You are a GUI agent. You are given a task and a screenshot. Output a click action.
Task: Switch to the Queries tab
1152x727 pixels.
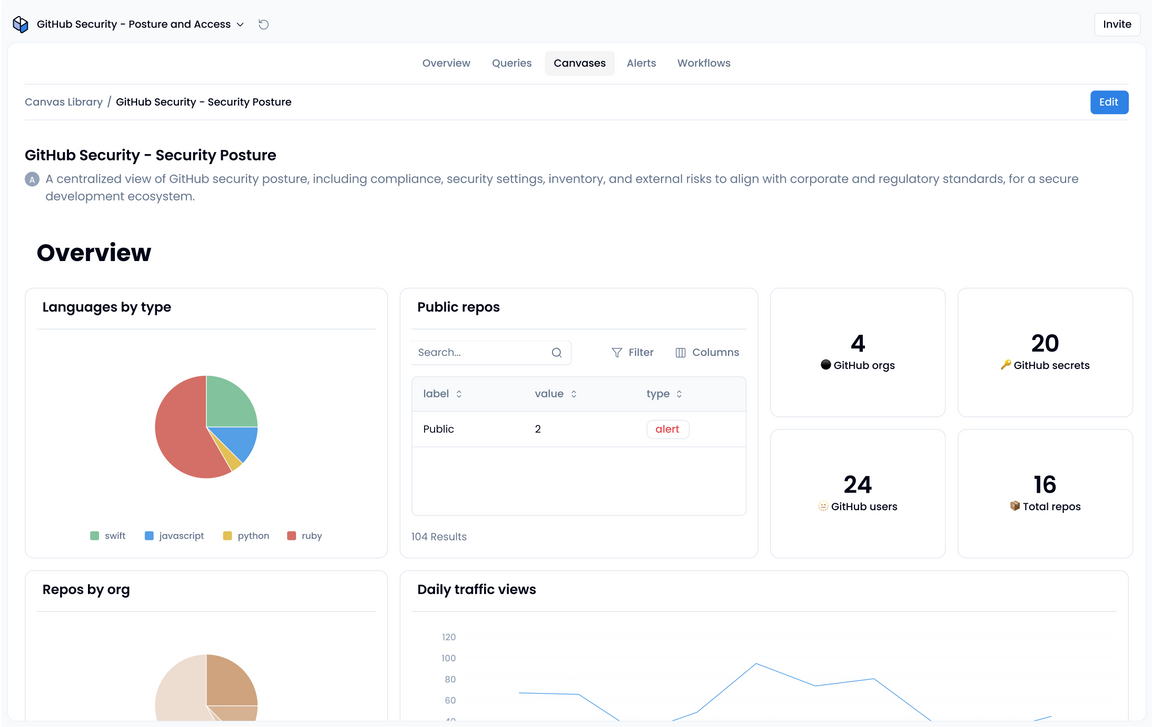click(511, 63)
